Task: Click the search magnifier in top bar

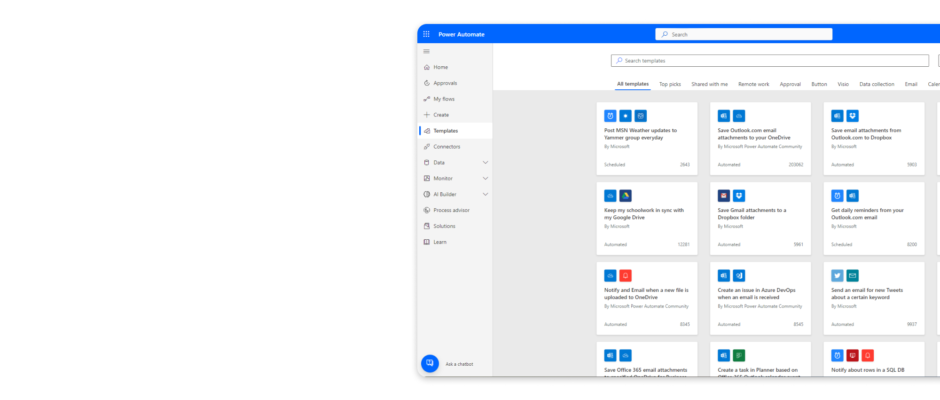Action: (664, 34)
